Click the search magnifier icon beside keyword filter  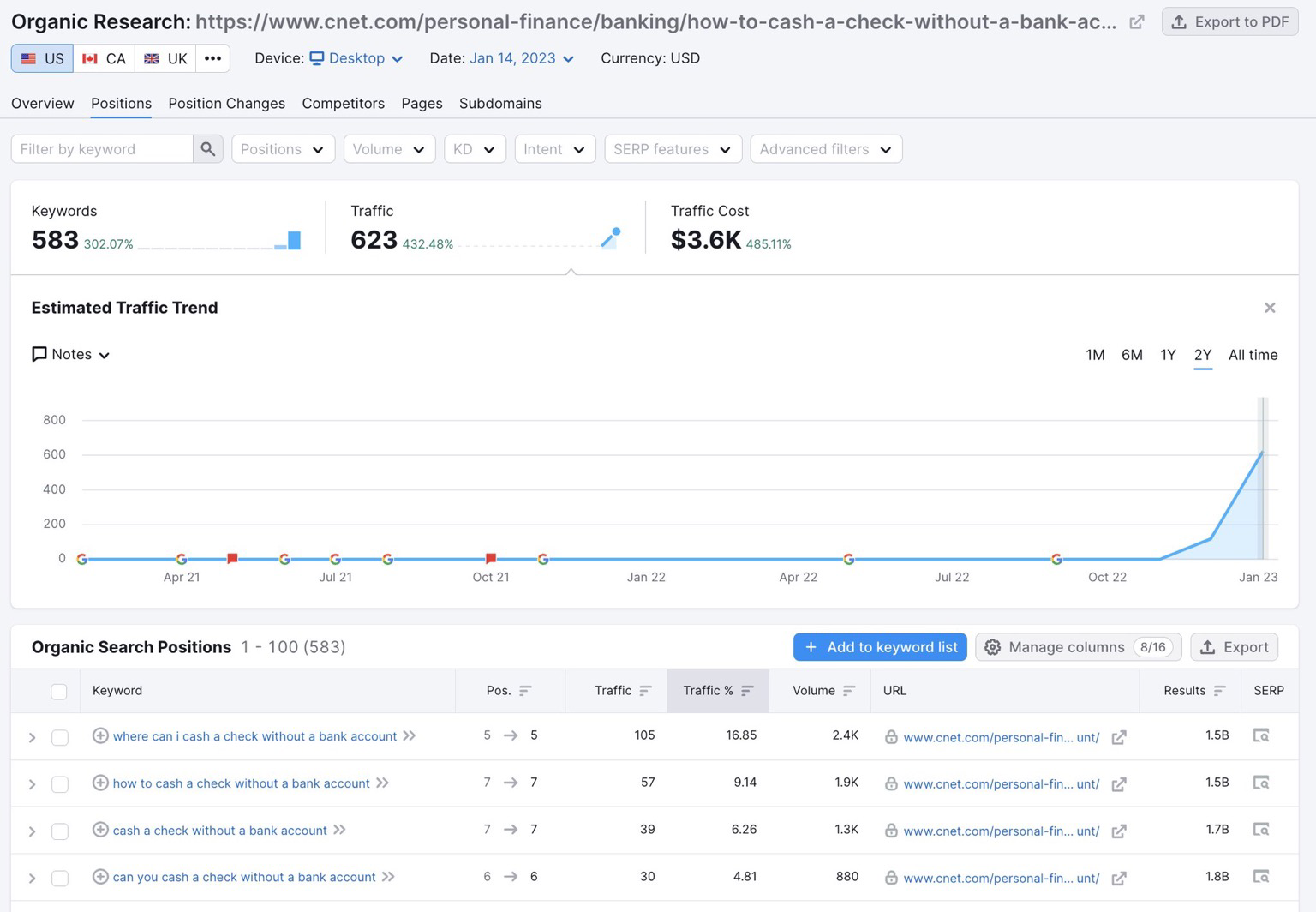208,149
